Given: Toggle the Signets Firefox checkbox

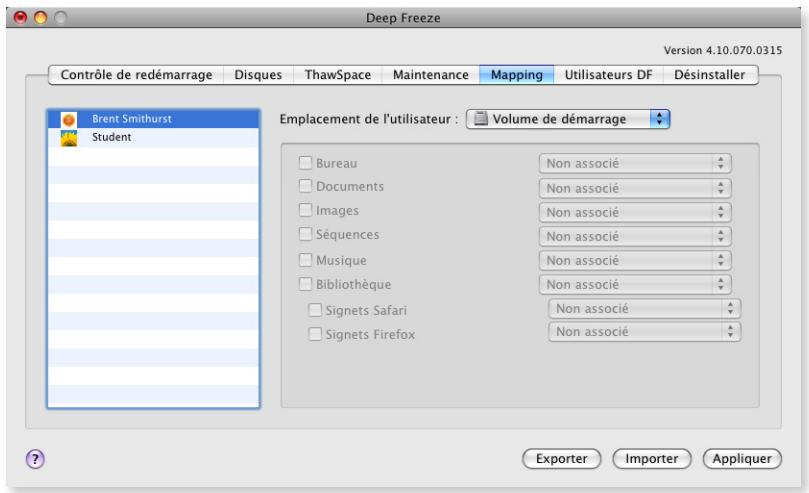Looking at the screenshot, I should click(315, 334).
